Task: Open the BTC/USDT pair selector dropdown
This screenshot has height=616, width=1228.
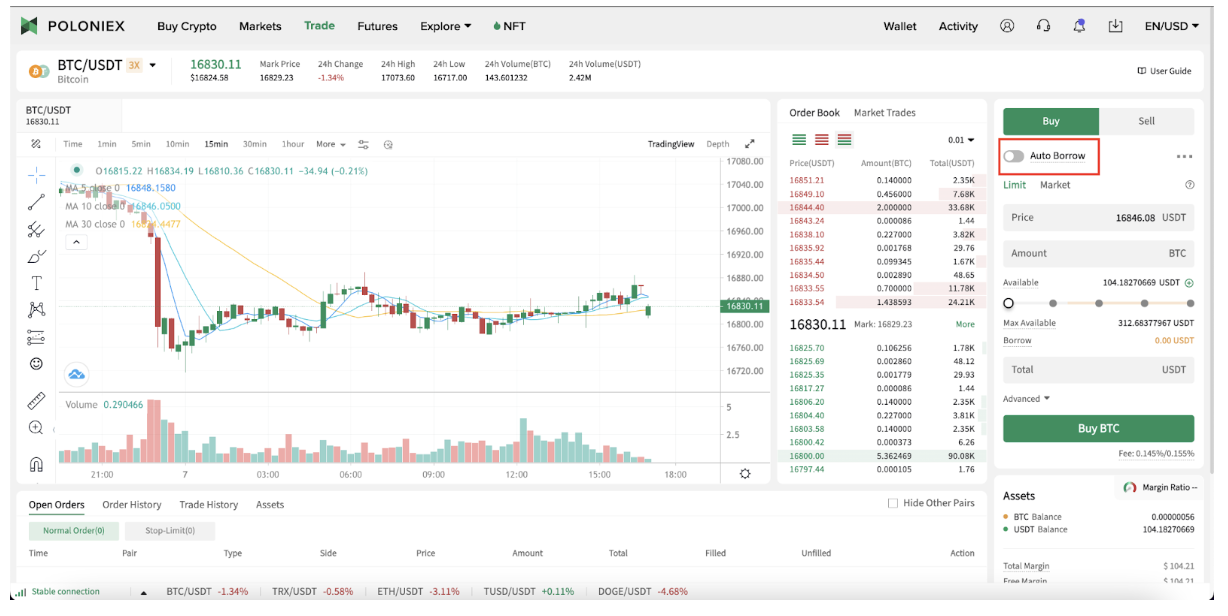Action: coord(153,65)
